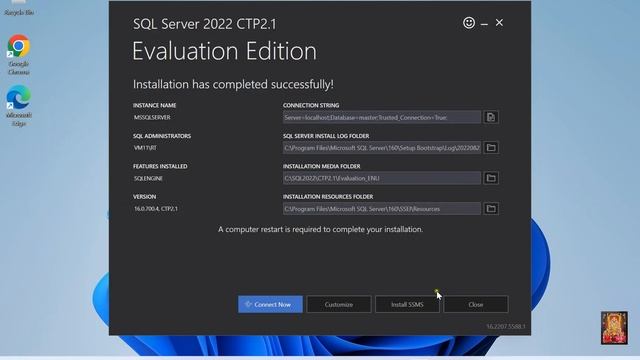Open installation media folder icon
Screen dimensions: 640x360
(491, 178)
